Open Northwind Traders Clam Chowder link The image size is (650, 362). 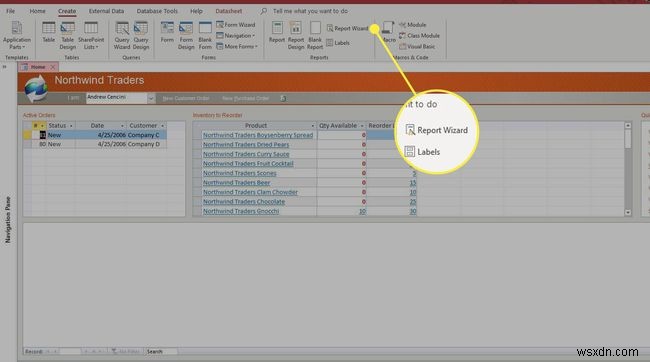pos(250,192)
